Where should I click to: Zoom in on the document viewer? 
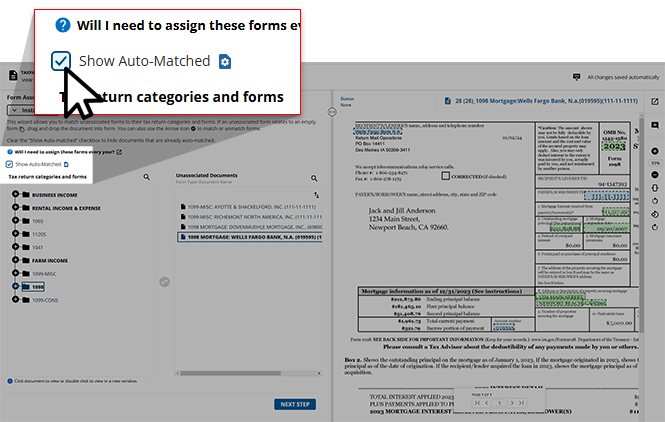coord(655,151)
